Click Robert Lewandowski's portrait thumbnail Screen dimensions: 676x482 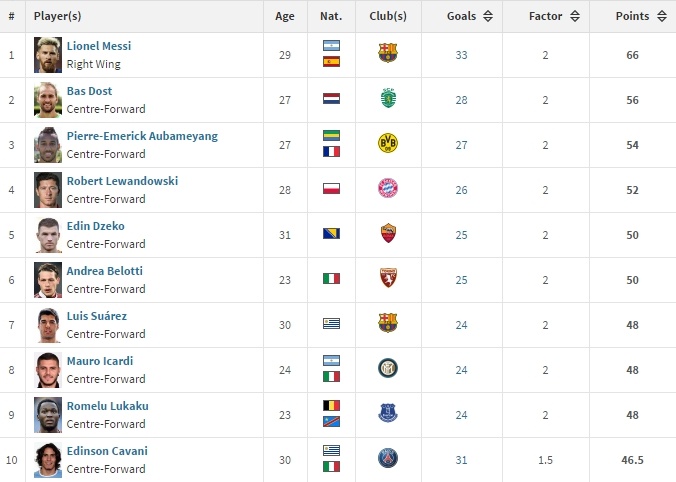click(x=47, y=189)
